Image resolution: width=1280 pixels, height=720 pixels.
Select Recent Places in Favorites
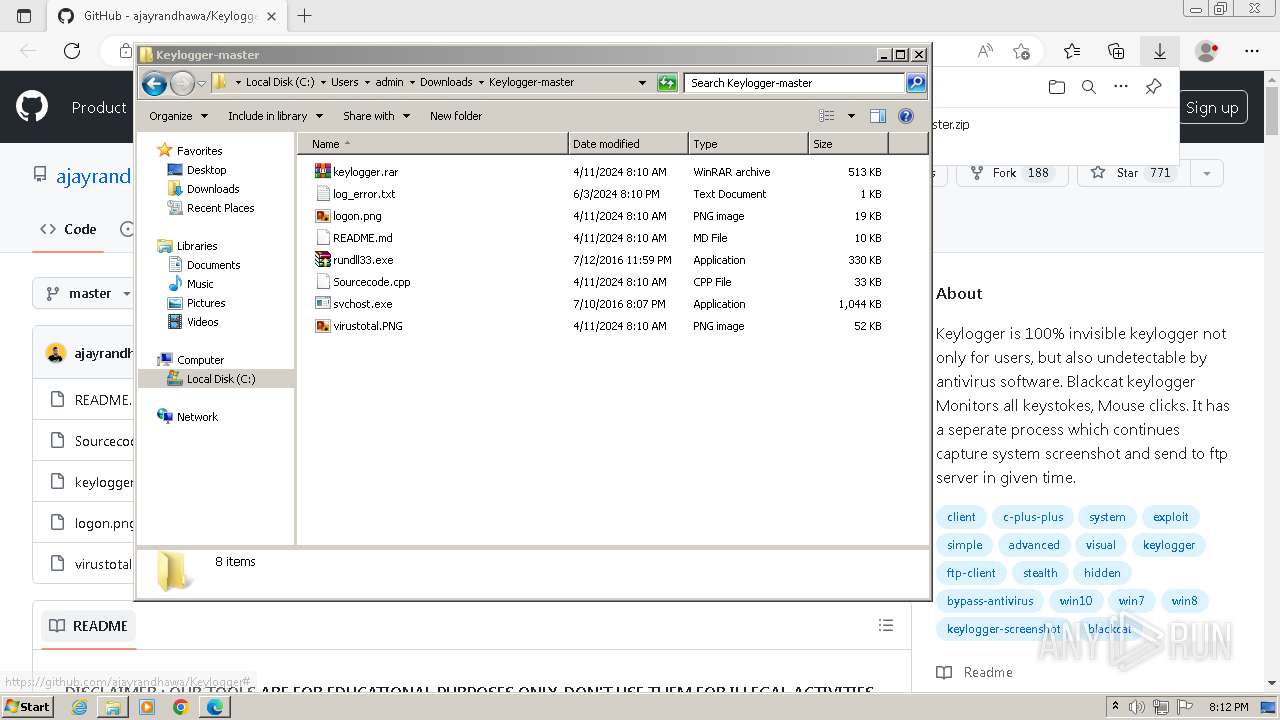point(220,208)
